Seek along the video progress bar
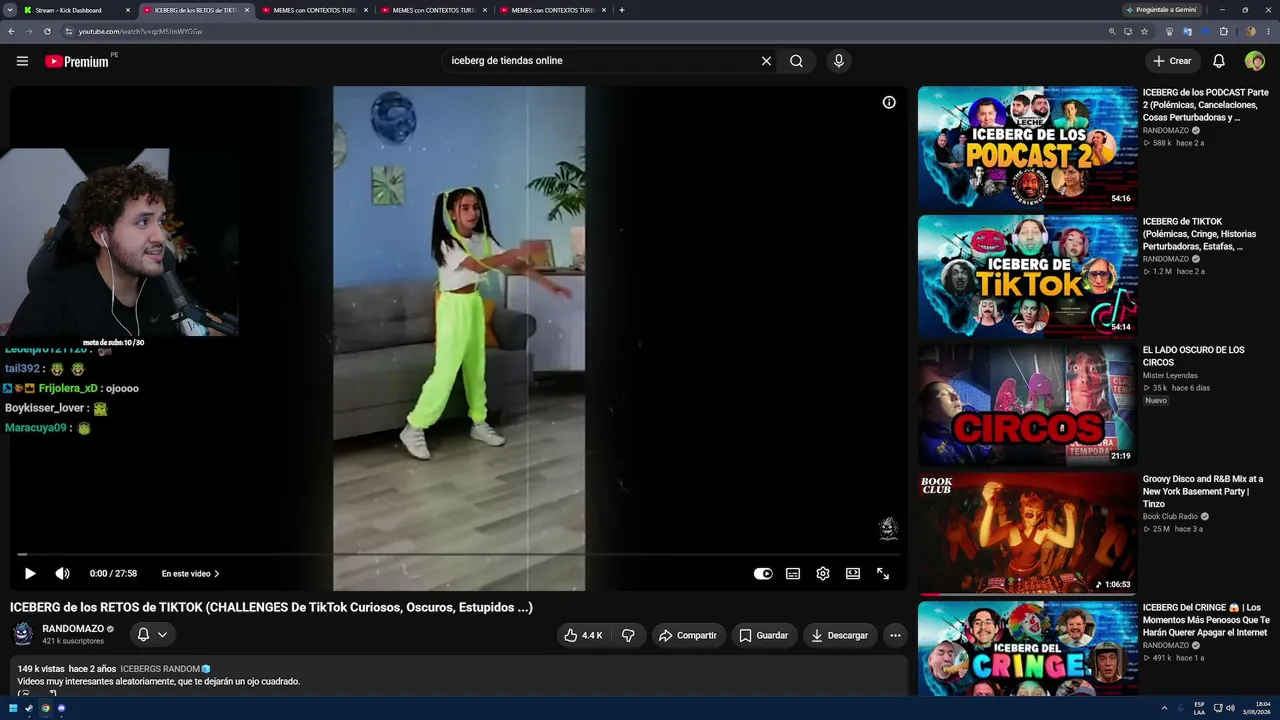This screenshot has width=1280, height=720. point(459,554)
